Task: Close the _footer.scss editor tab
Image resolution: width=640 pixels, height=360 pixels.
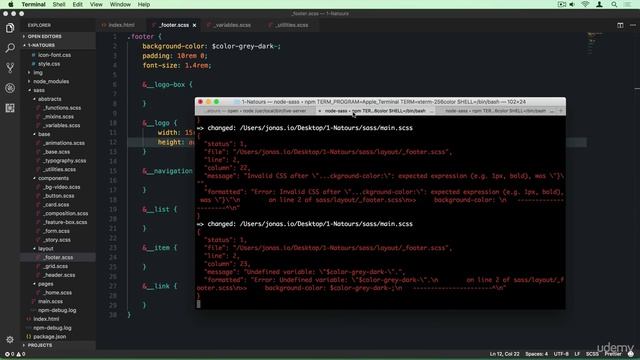Action: (x=194, y=25)
